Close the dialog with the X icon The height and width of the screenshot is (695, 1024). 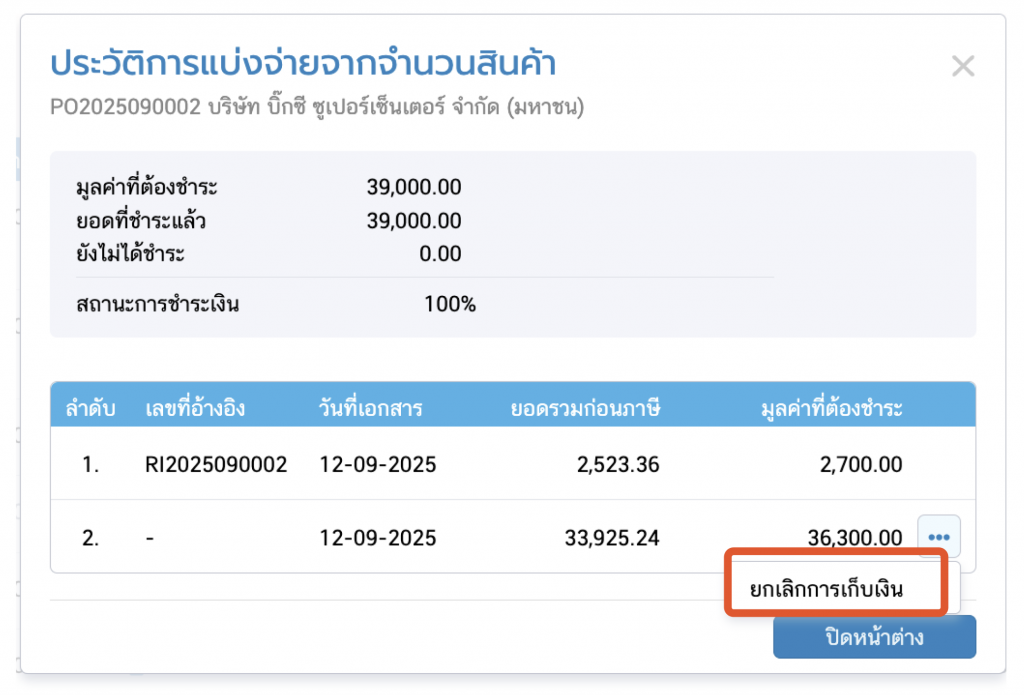pos(962,67)
